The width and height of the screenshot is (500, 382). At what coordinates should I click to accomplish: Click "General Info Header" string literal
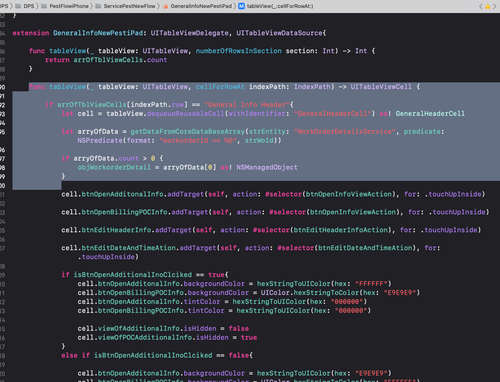247,105
